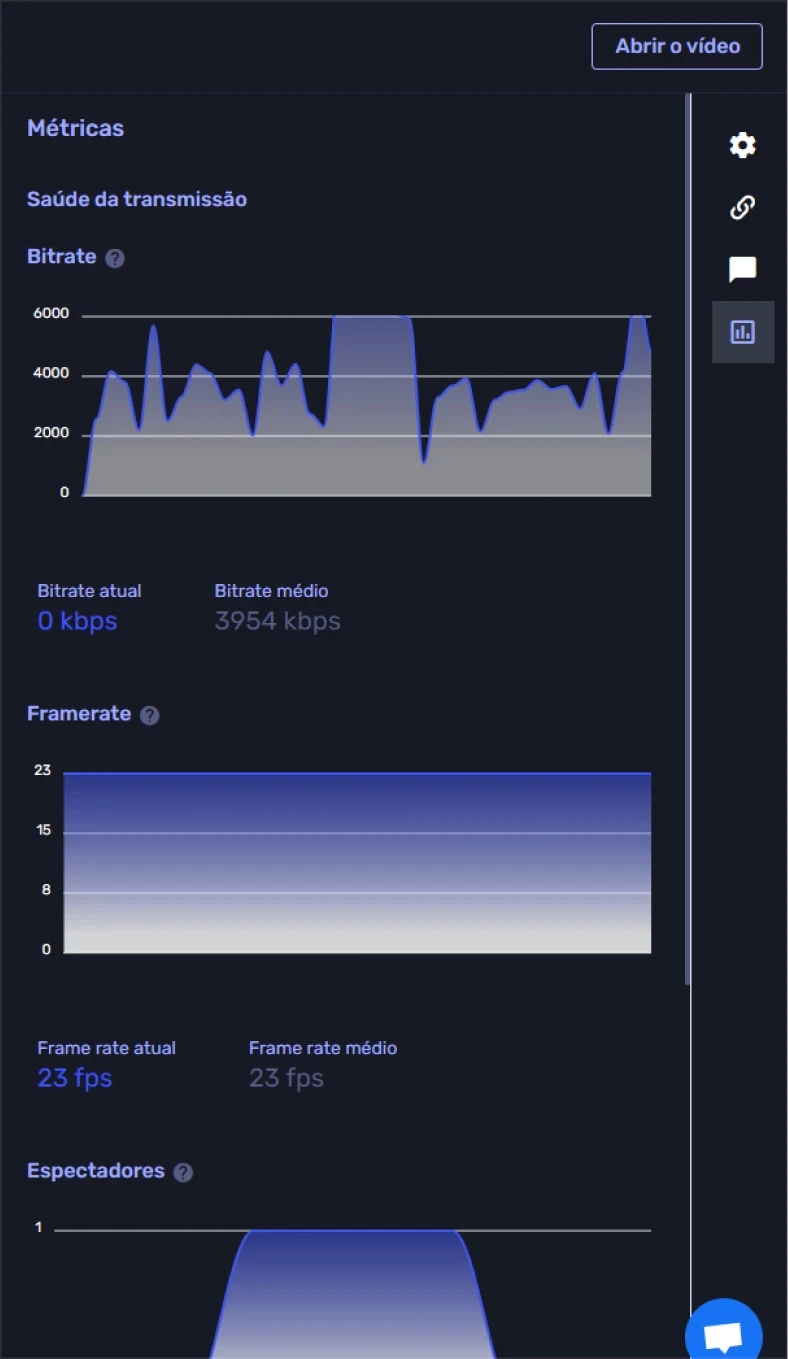Click the Espectadores help question mark
788x1359 pixels.
[183, 1172]
